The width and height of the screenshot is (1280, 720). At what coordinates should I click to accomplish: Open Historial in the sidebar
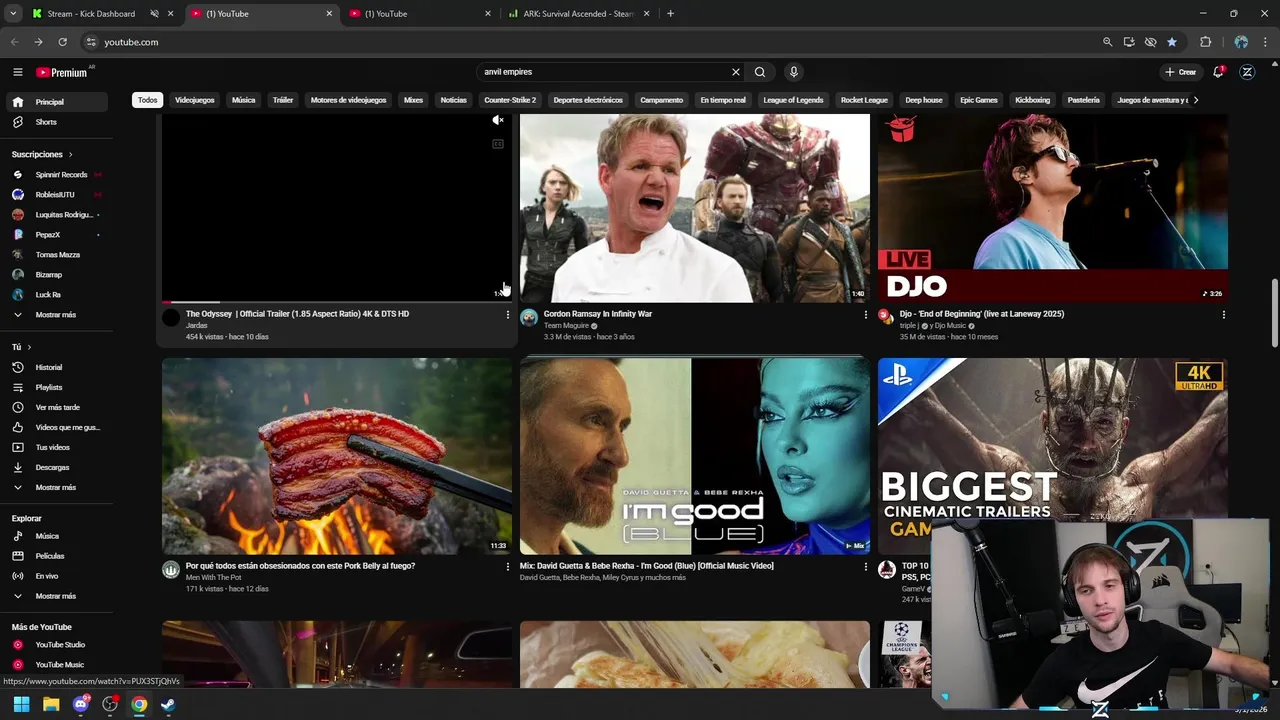56,367
